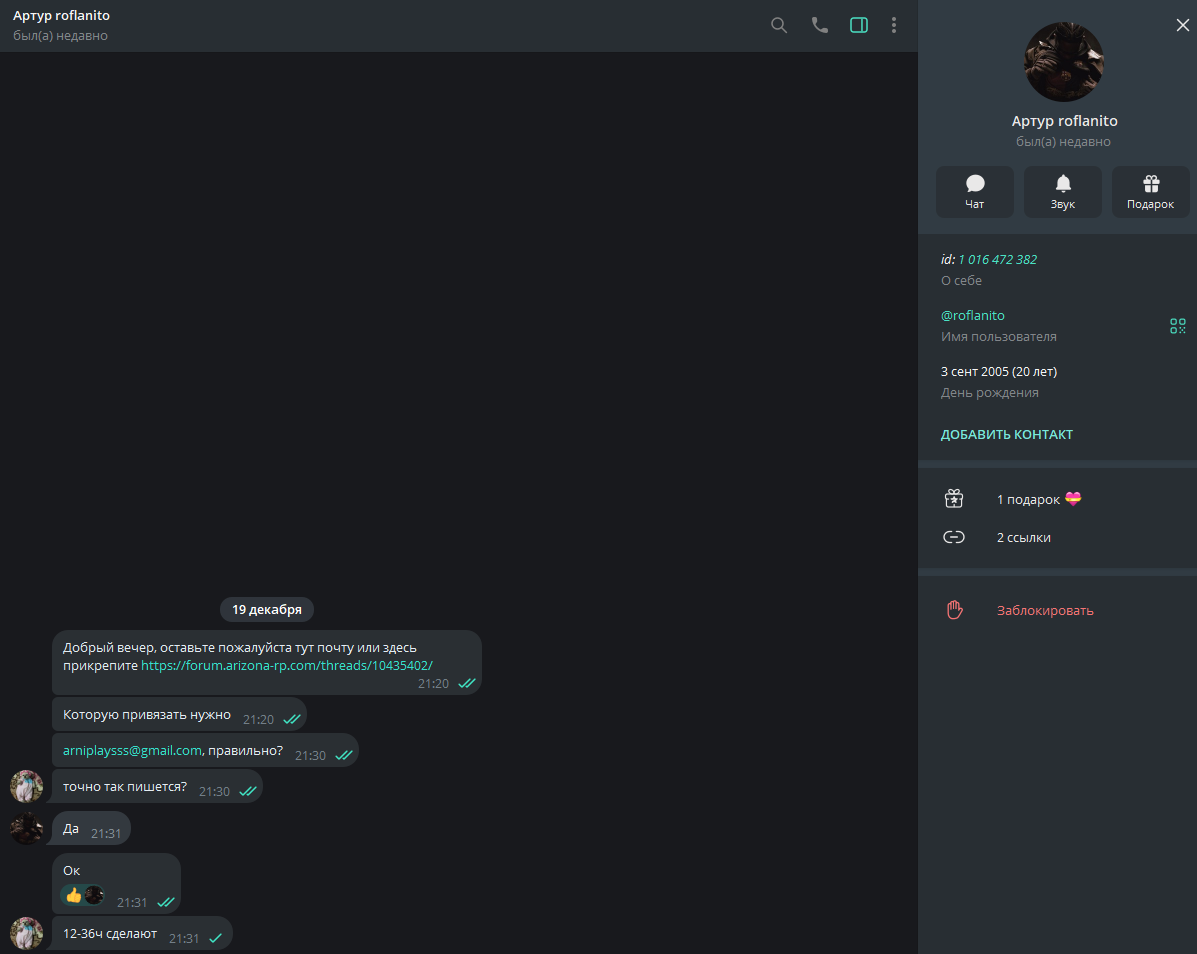Screen dimensions: 1197x954
Task: Show the username QR code icon
Action: (x=1178, y=326)
